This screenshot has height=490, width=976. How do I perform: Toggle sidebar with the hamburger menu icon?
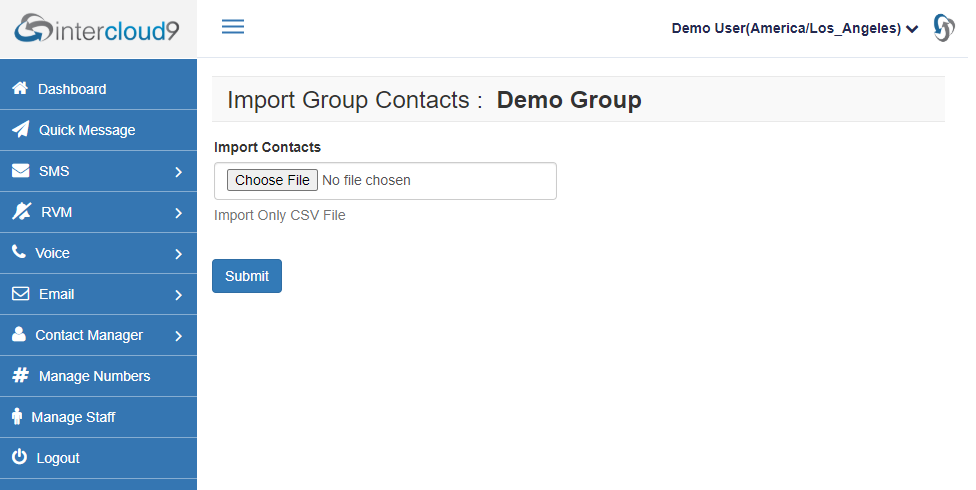233,27
